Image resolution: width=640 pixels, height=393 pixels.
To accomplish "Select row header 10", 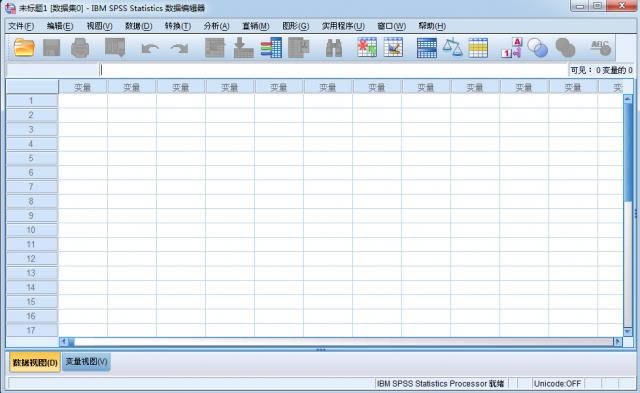I will [32, 230].
